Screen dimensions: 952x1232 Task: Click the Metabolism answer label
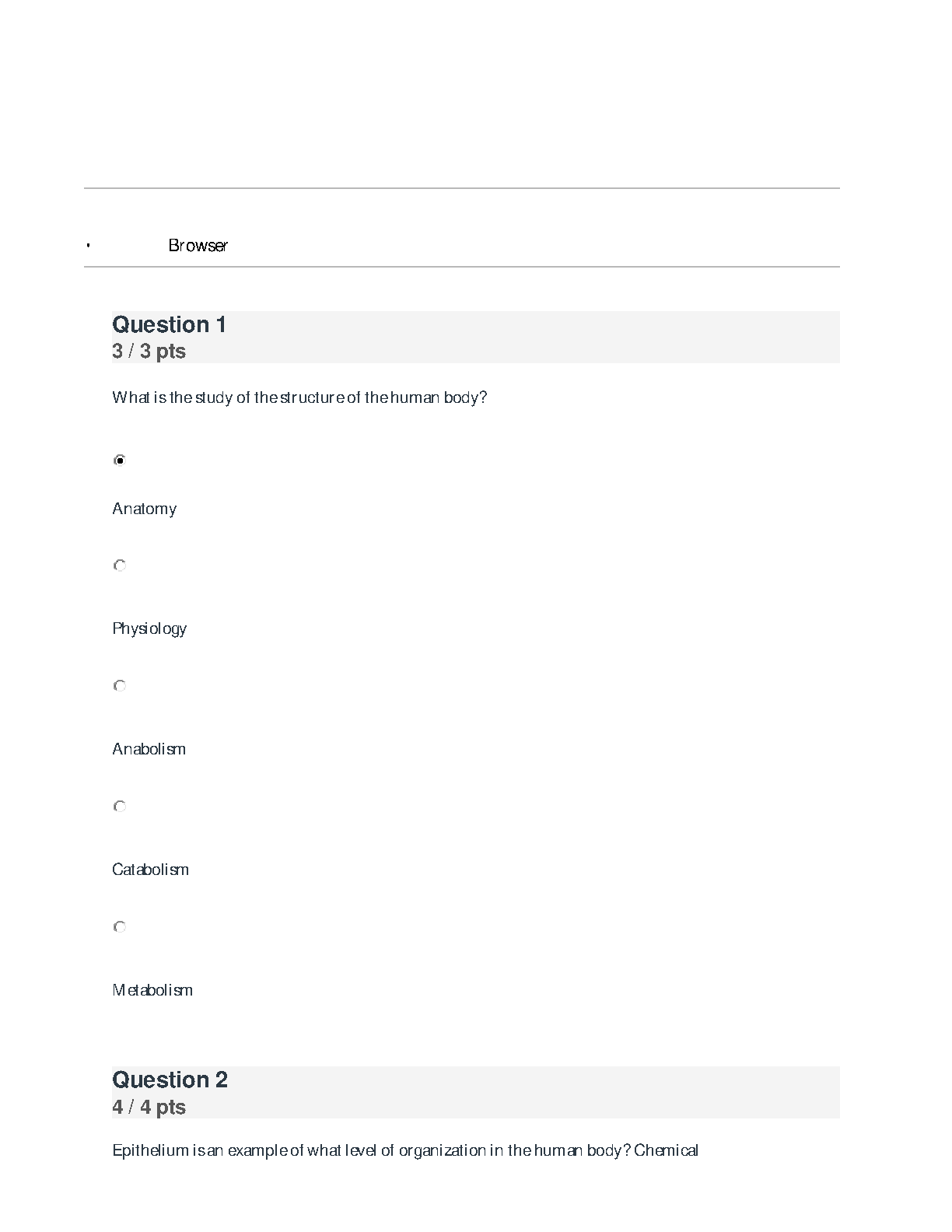152,990
